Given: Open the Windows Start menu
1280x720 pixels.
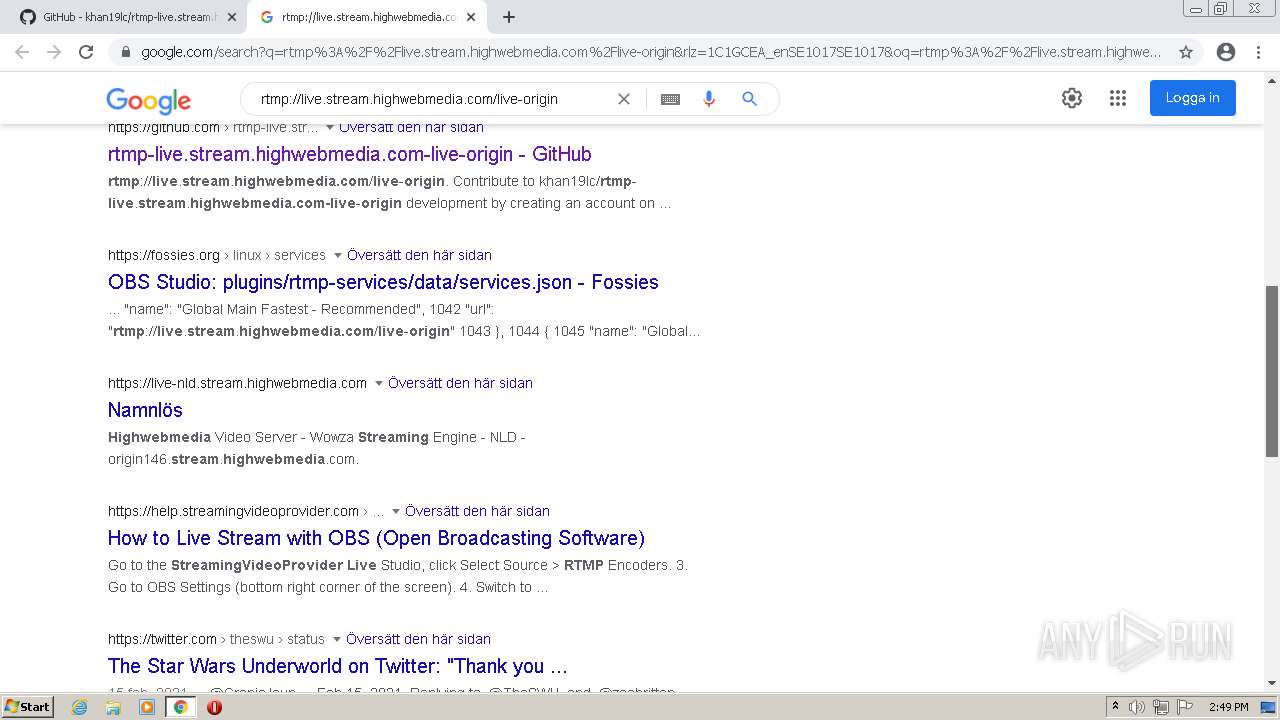Looking at the screenshot, I should [x=28, y=707].
